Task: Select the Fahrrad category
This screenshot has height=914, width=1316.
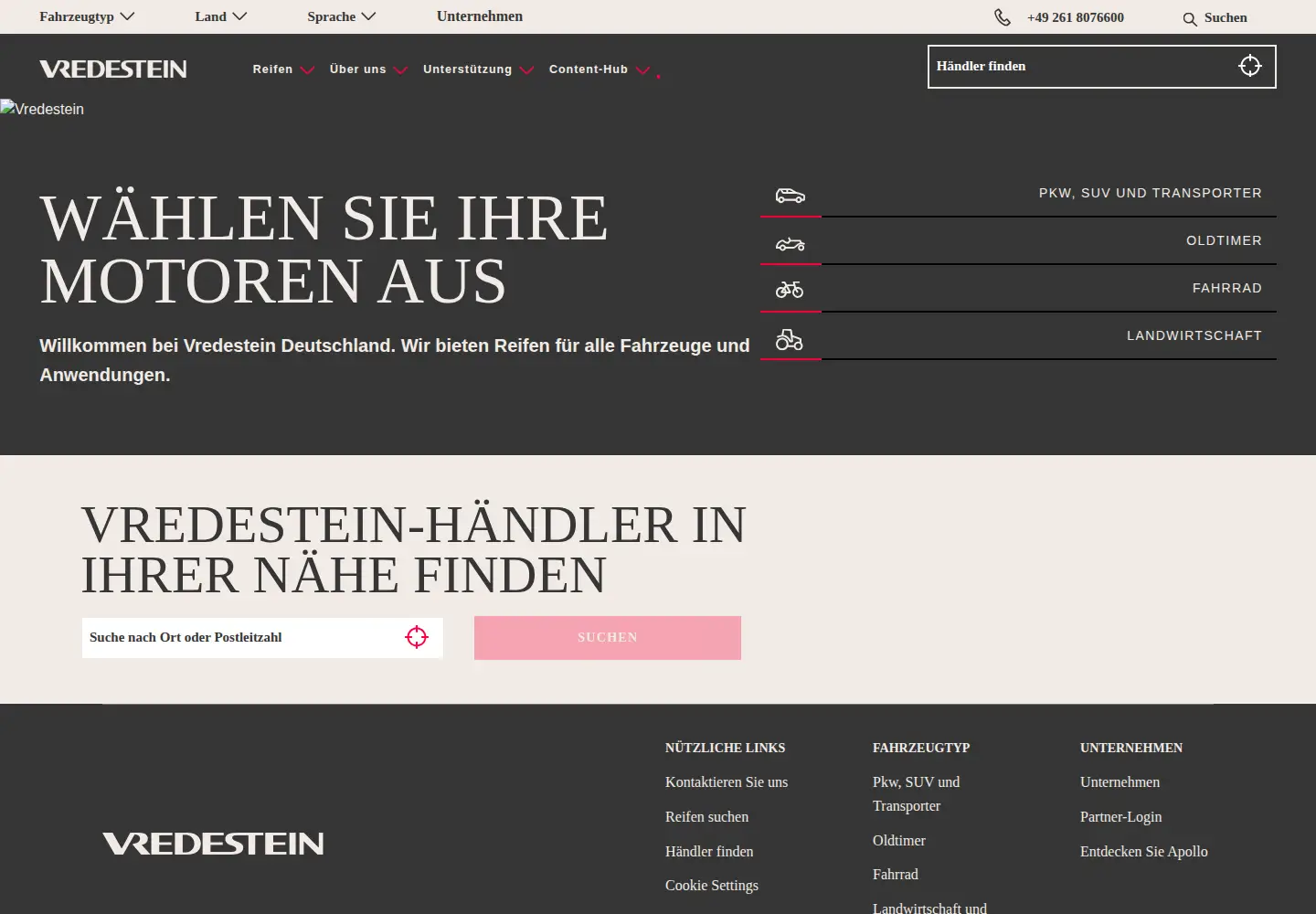Action: [1018, 289]
